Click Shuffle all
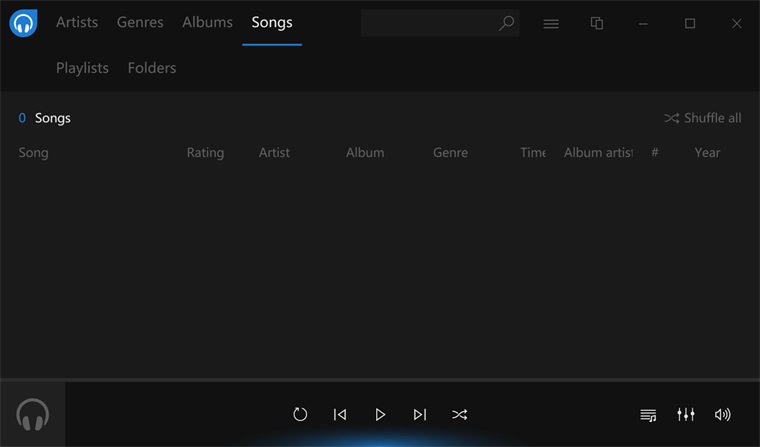The width and height of the screenshot is (760, 447). [702, 118]
